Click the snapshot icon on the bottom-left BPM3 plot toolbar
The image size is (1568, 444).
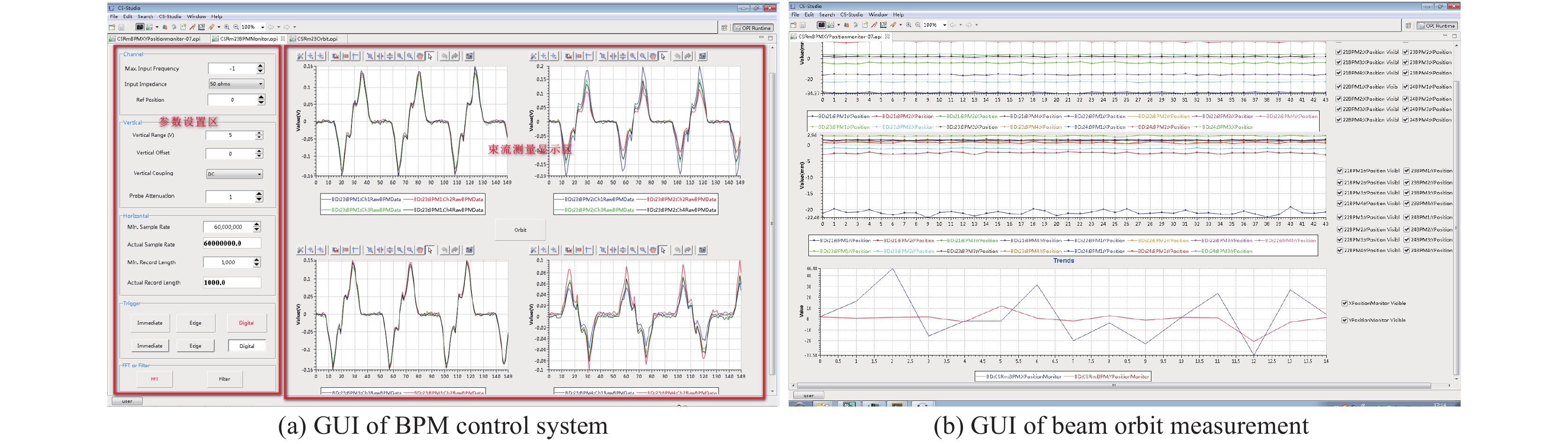pos(469,250)
